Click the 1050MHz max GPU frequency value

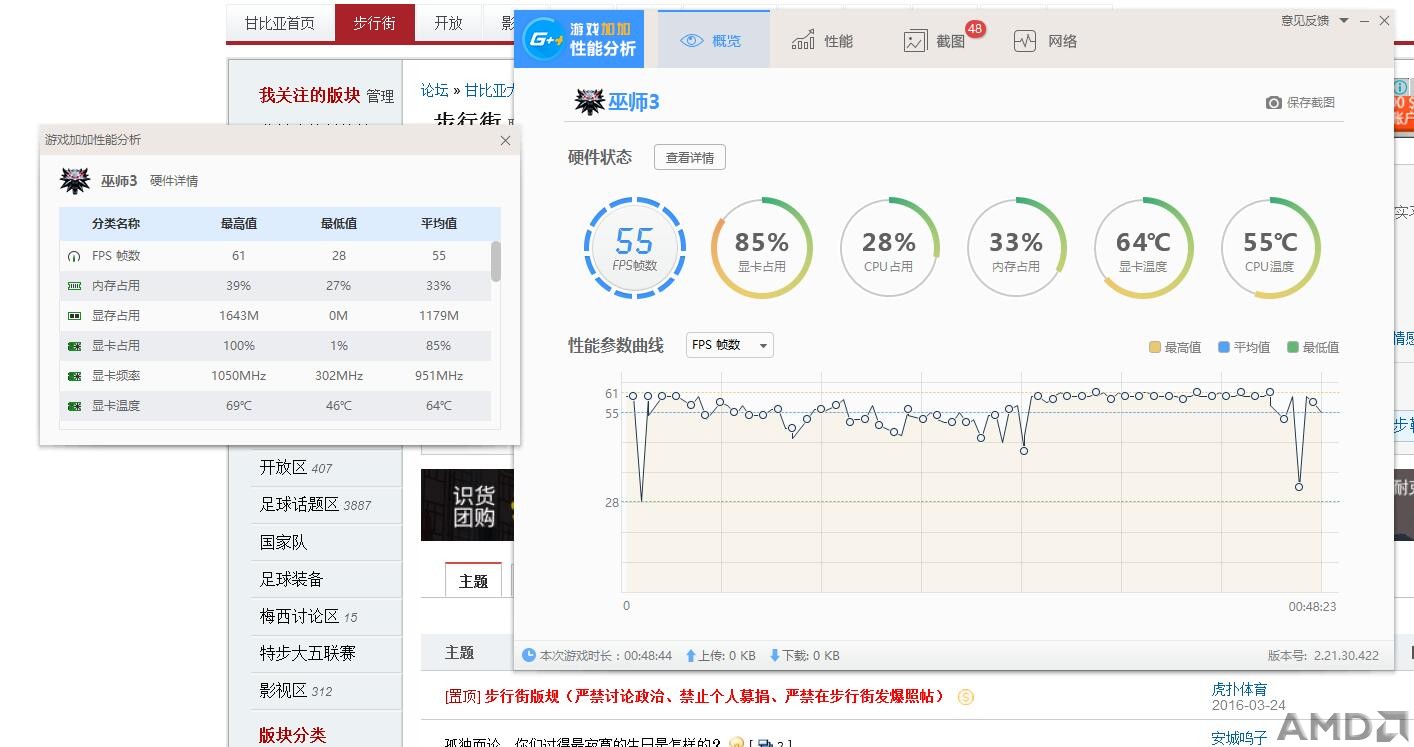[x=239, y=376]
